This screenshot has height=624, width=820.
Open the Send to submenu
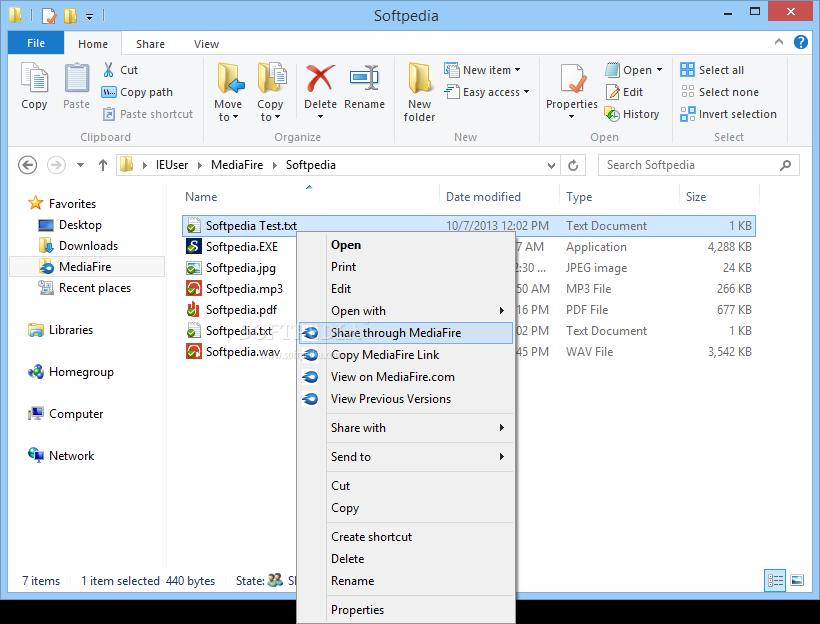coord(406,457)
